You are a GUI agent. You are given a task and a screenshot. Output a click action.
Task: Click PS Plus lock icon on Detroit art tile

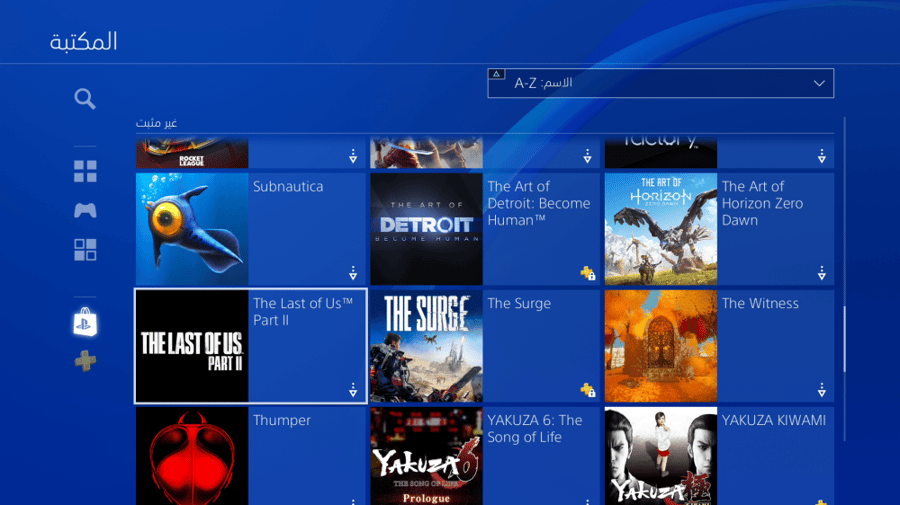click(587, 273)
